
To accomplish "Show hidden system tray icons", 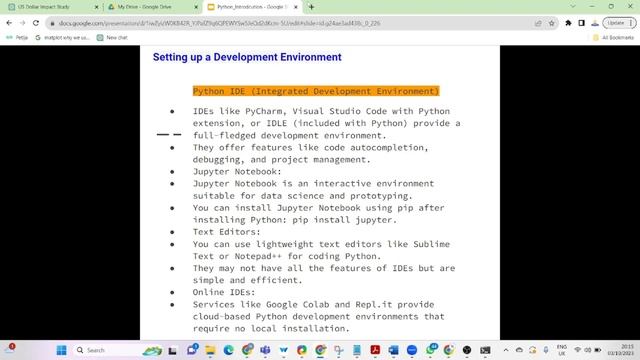I will 506,350.
